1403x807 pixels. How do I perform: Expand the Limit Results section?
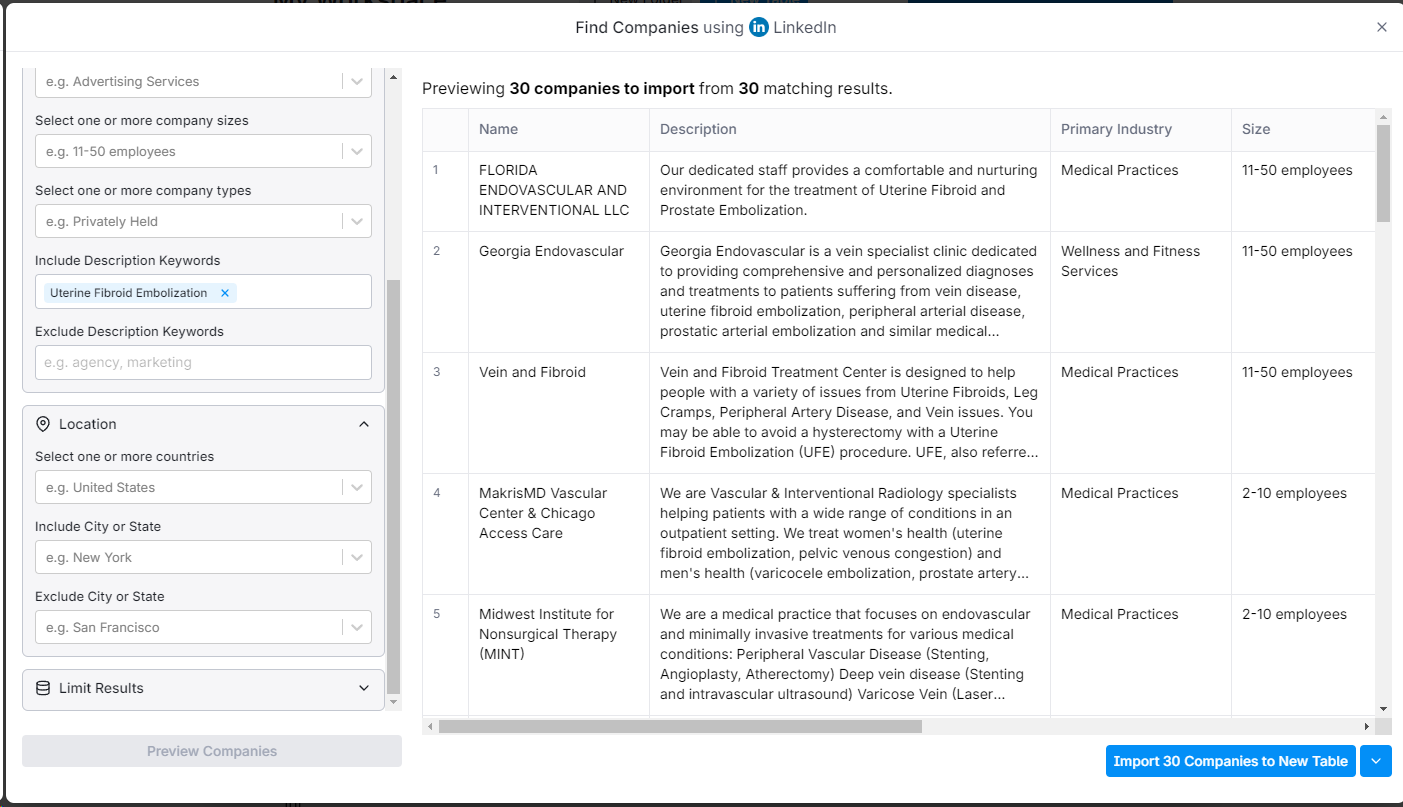pos(364,688)
